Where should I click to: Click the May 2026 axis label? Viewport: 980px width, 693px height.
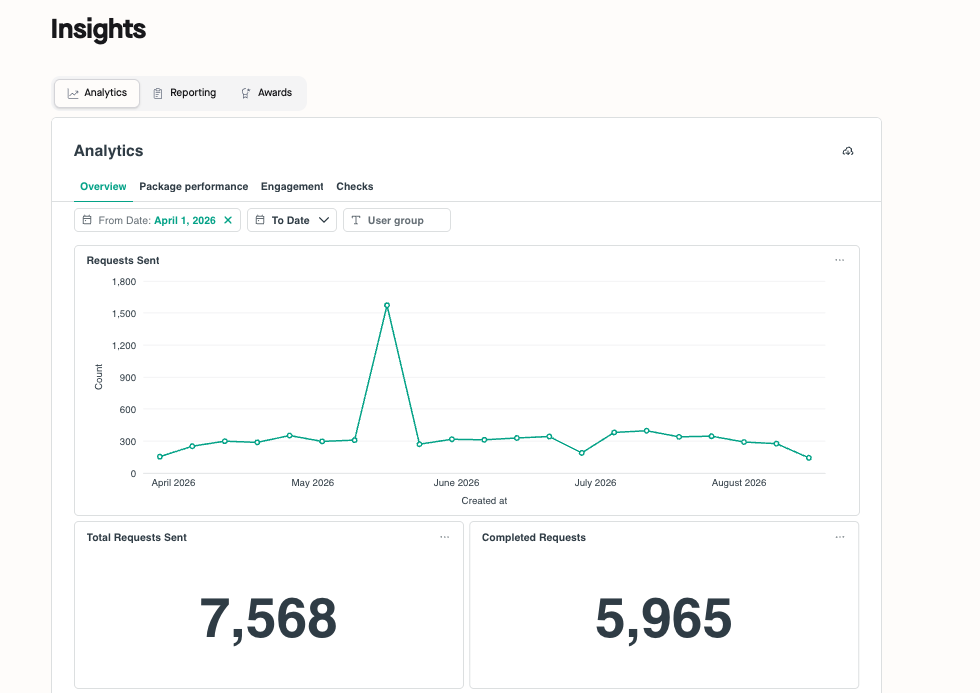click(312, 482)
